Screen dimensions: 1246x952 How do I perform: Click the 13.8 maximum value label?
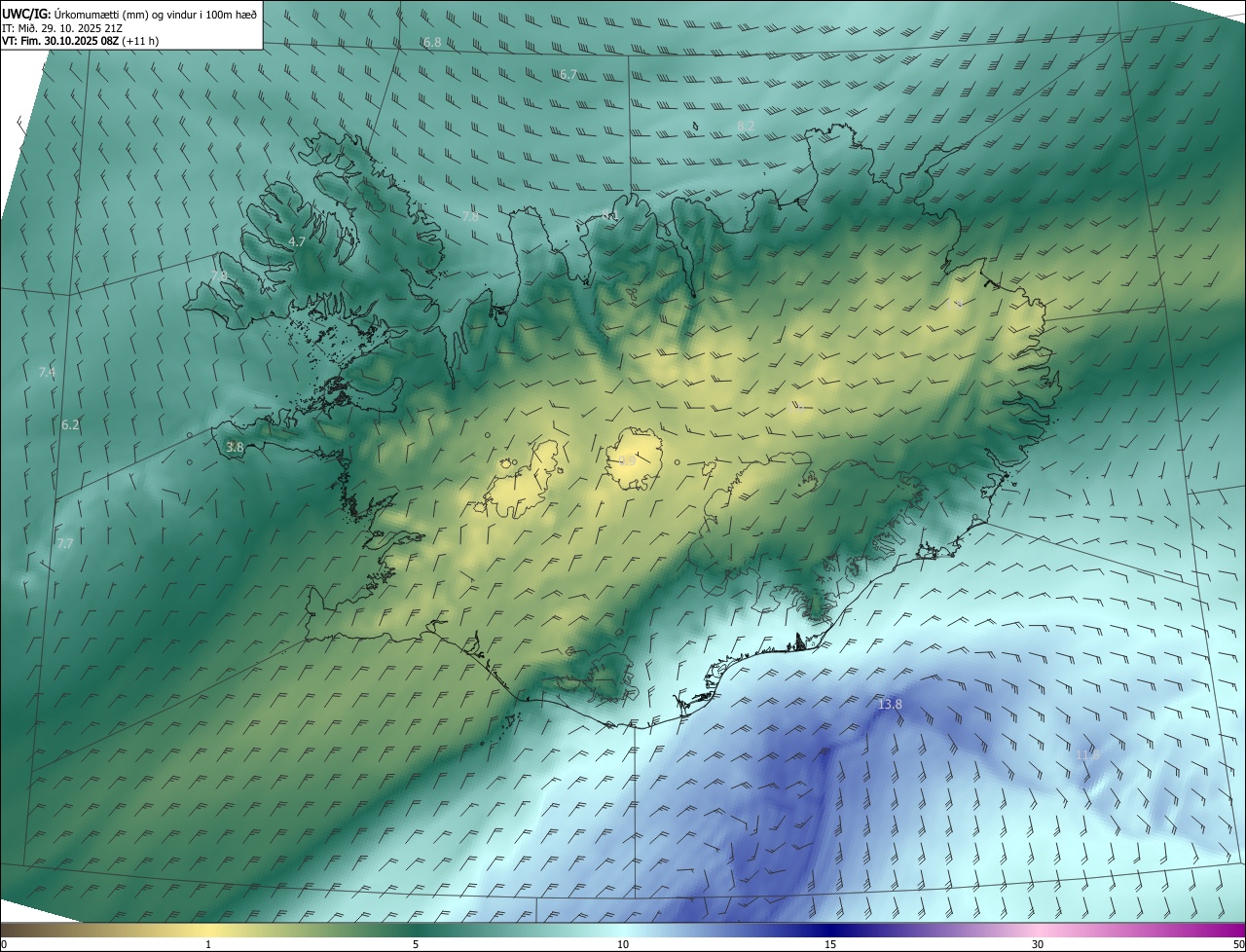click(890, 704)
